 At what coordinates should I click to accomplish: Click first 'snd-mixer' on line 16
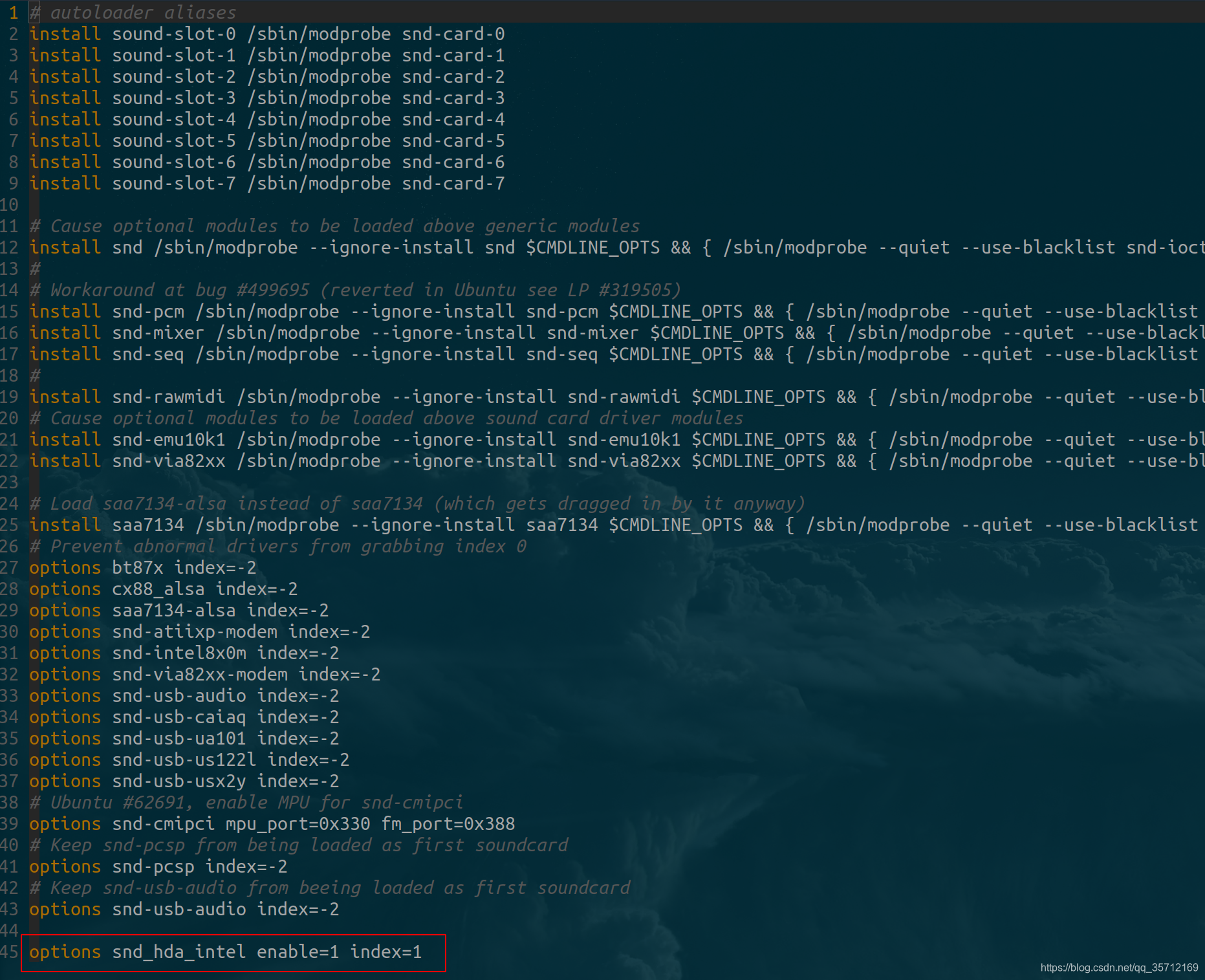(158, 332)
